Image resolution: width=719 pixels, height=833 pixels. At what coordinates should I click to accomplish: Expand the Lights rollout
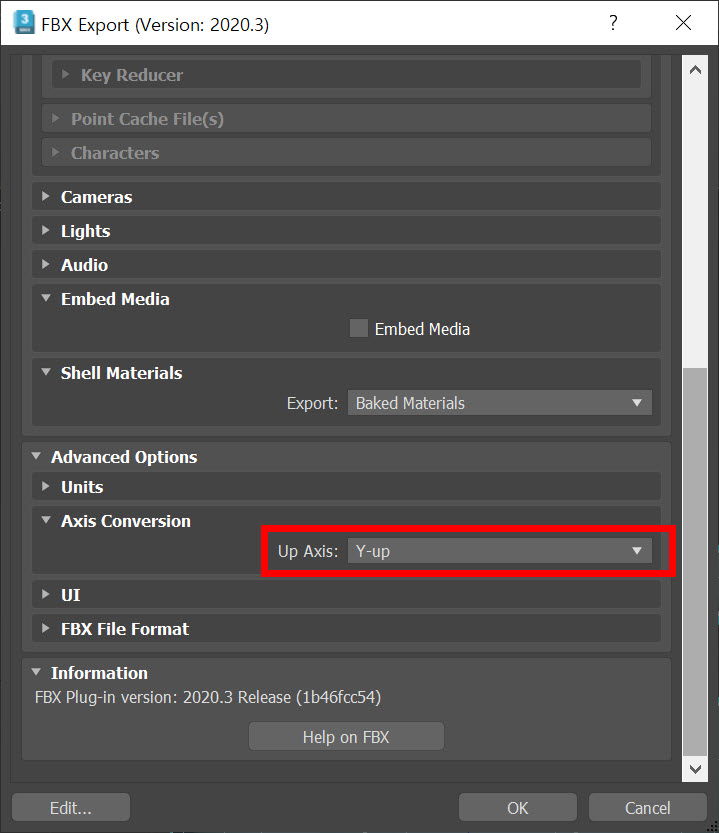tap(346, 231)
